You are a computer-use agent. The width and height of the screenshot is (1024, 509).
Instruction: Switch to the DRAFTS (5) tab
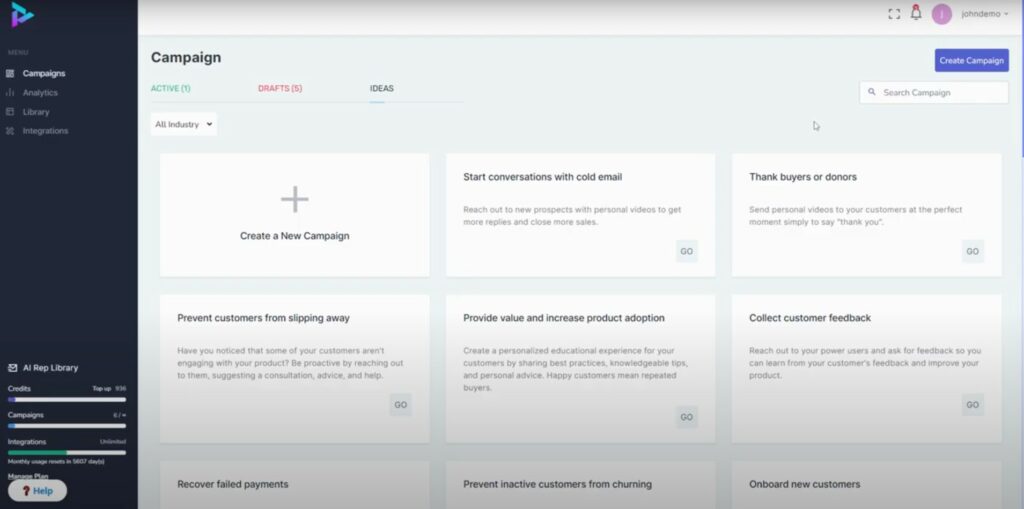(x=280, y=89)
